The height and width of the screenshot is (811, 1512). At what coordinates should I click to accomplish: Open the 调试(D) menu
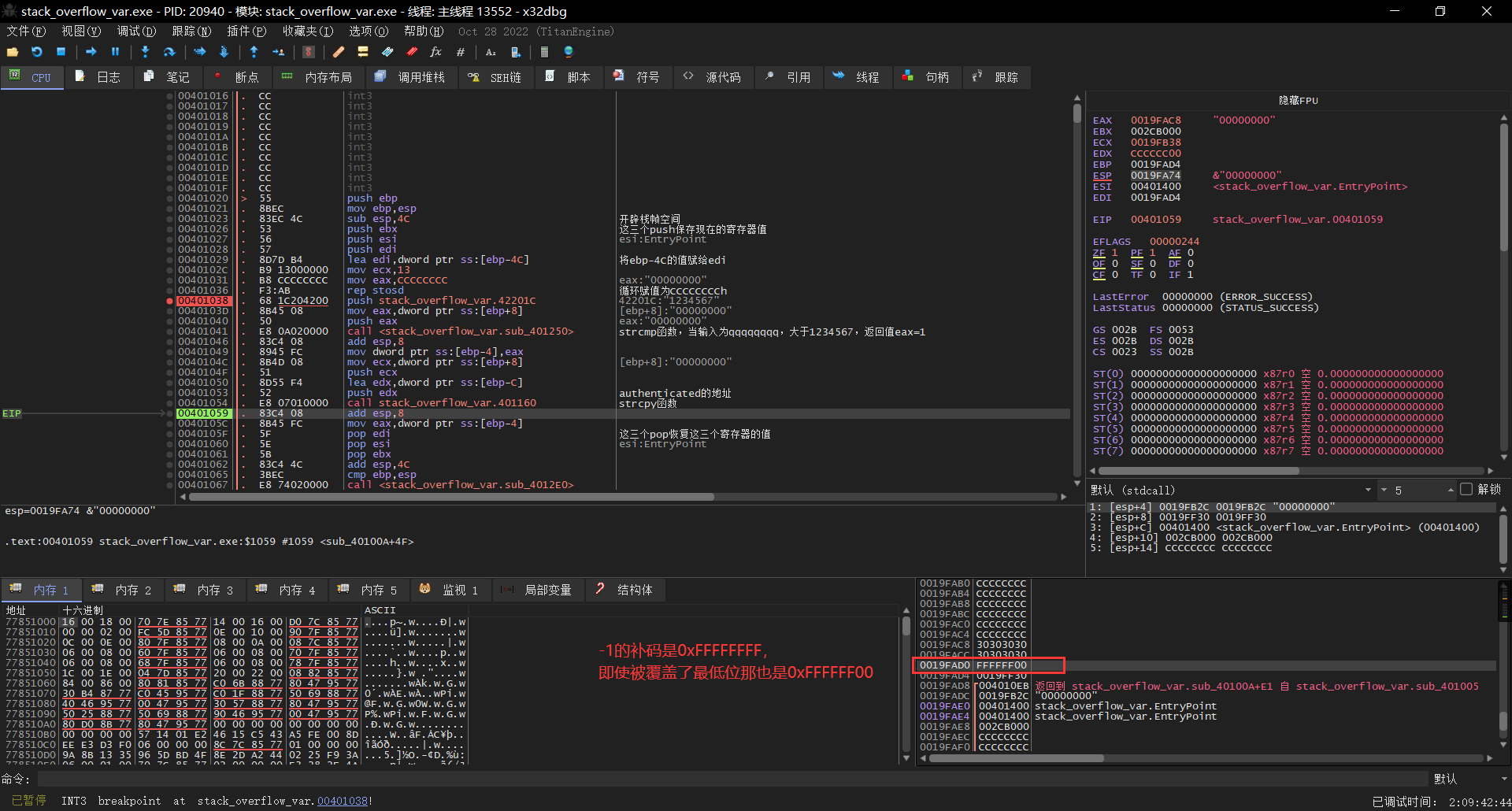pyautogui.click(x=136, y=31)
